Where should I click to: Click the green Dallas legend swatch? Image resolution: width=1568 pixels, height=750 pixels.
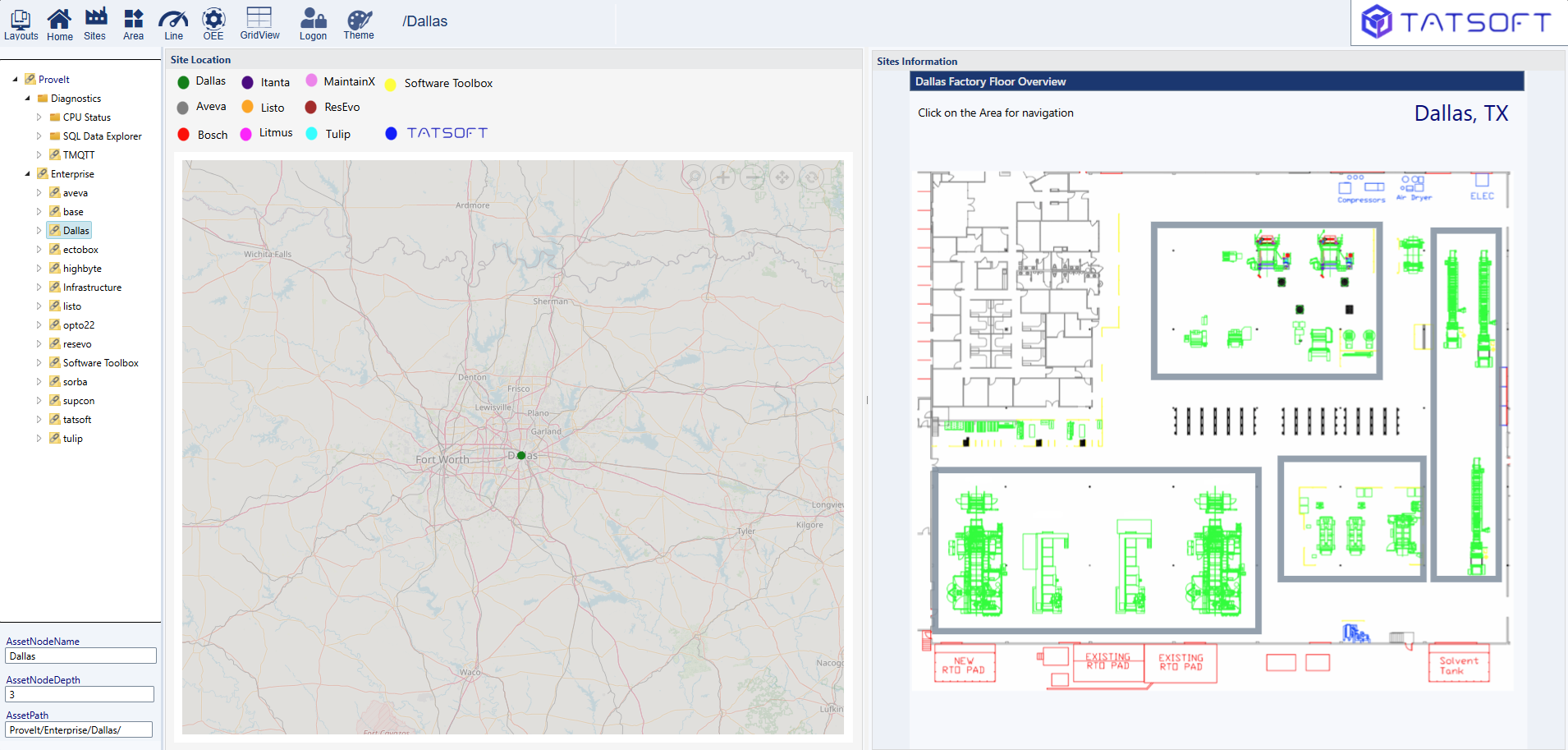tap(184, 82)
